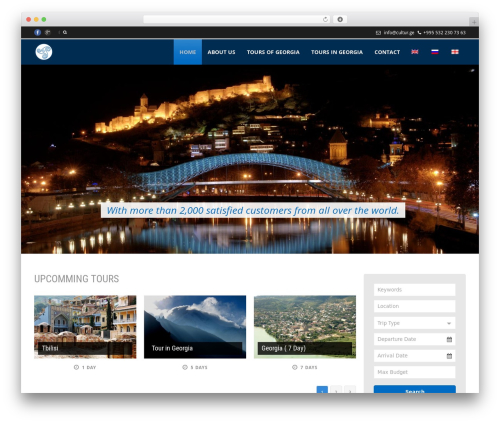Click the envelope icon next to the email
The image size is (500, 423).
(x=378, y=33)
